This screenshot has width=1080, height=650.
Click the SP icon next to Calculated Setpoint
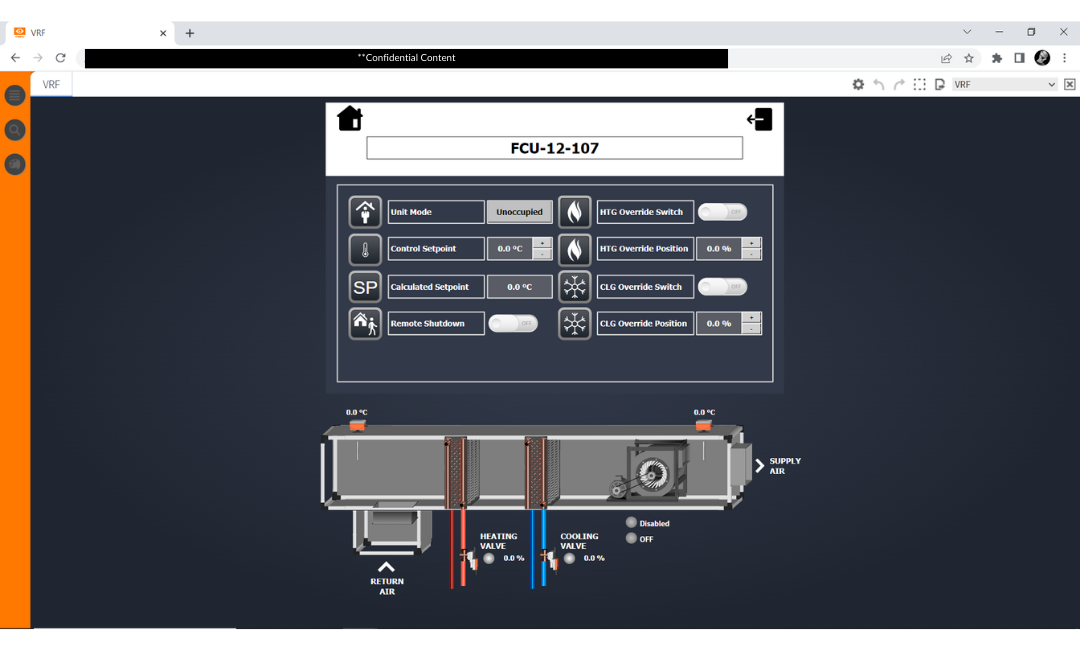point(365,286)
